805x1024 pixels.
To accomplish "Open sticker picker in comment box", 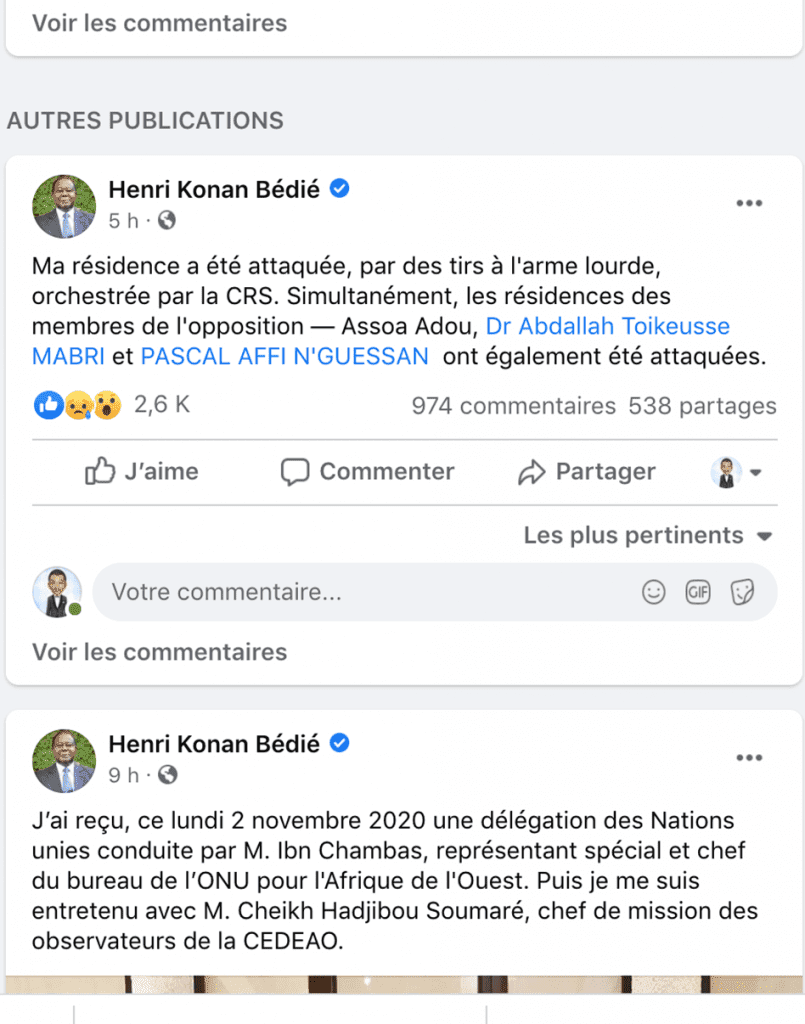I will tap(741, 592).
